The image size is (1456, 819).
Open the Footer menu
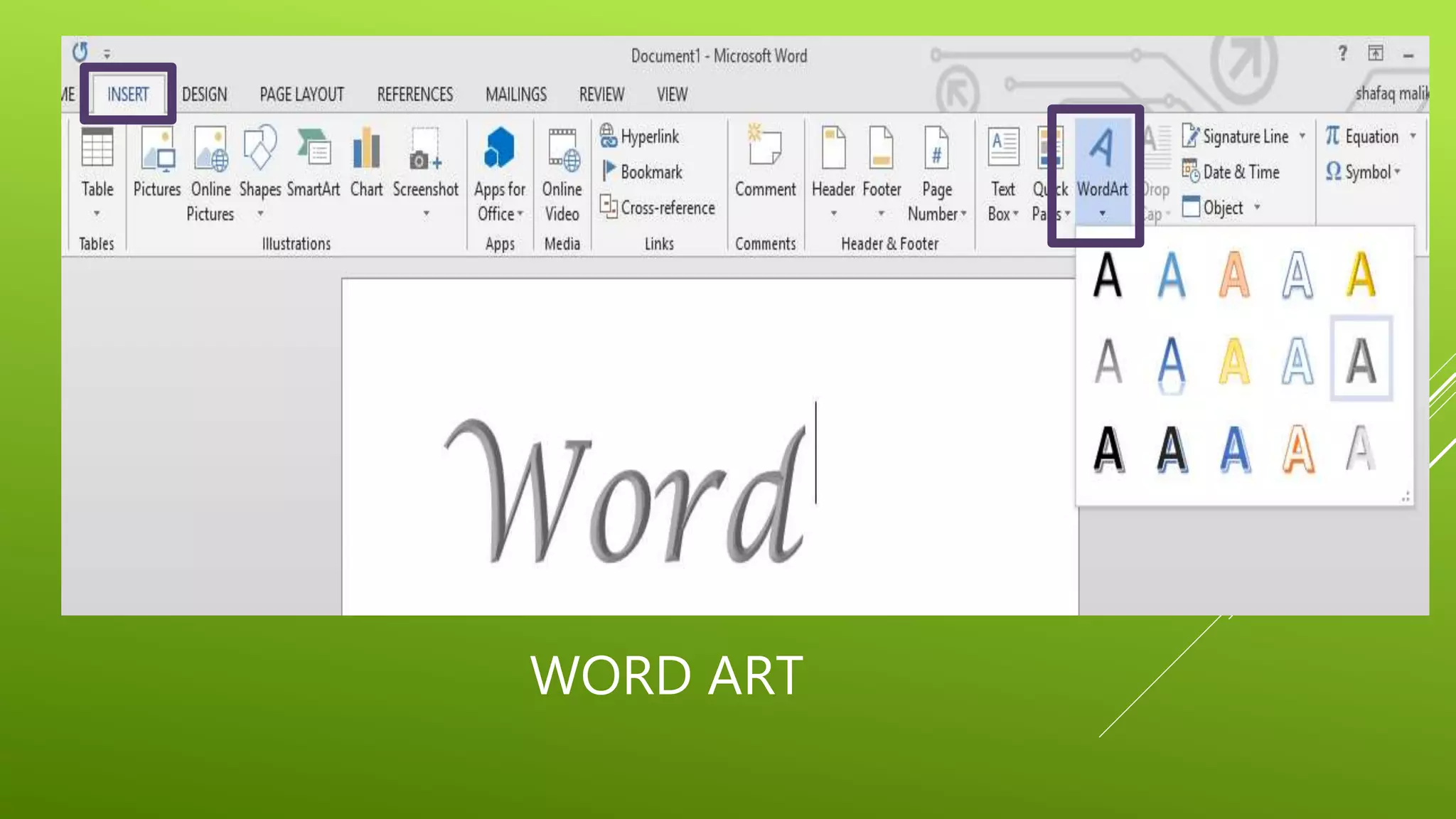pos(882,173)
